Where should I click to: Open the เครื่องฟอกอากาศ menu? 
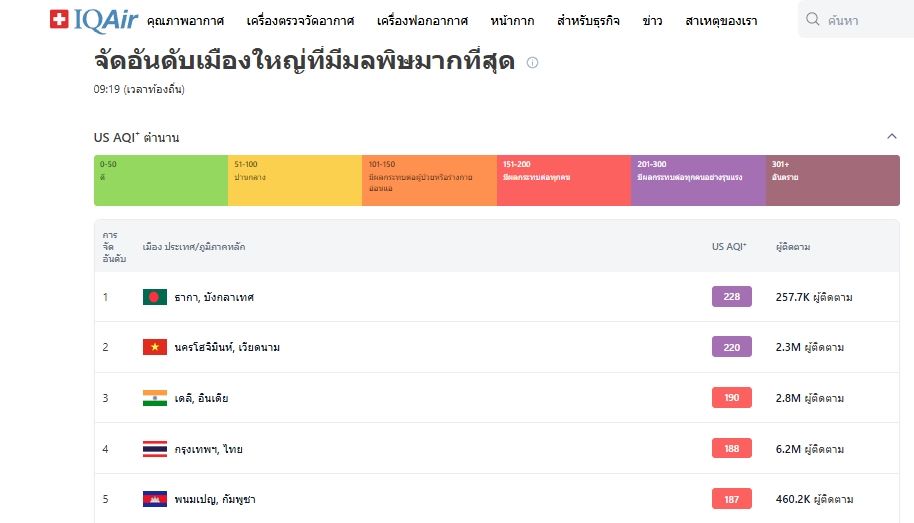422,21
